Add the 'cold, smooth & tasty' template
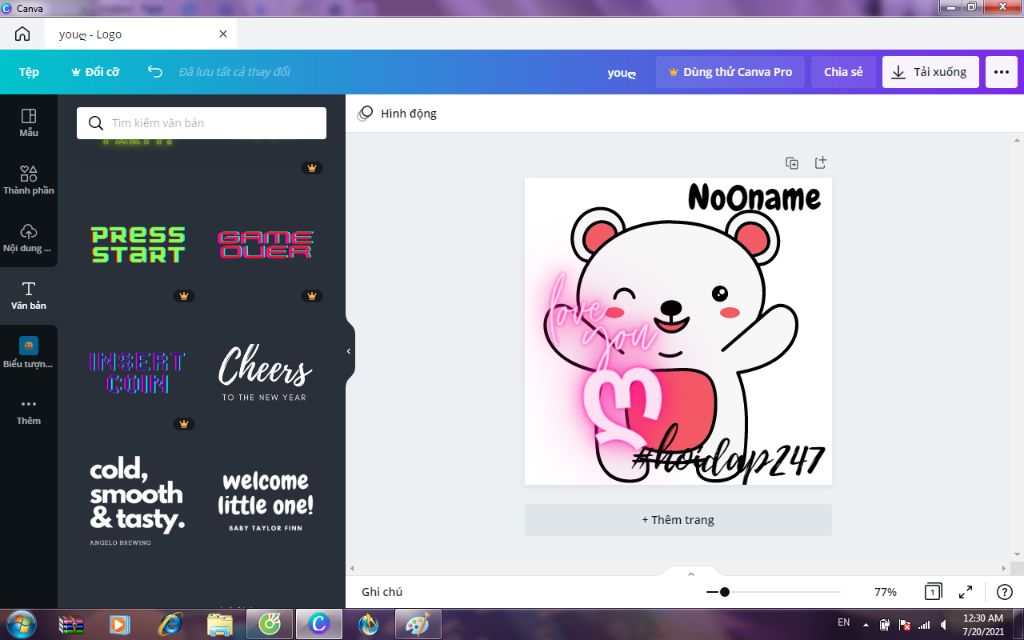 [x=136, y=502]
